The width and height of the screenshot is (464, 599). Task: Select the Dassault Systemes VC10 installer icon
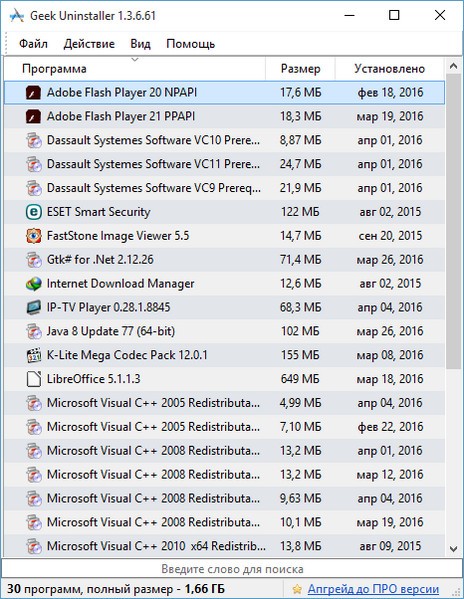(x=33, y=140)
